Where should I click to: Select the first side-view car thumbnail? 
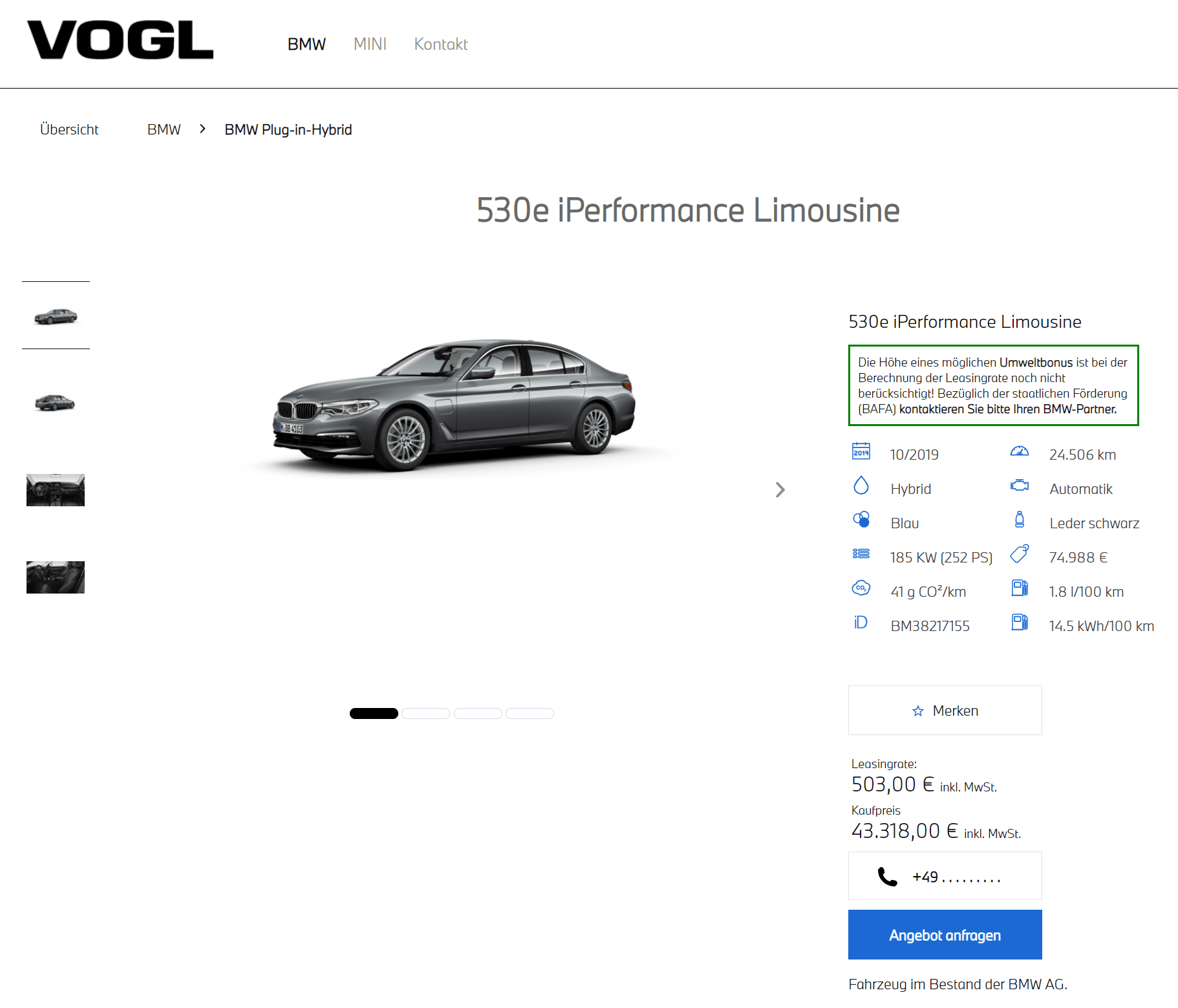click(x=56, y=316)
